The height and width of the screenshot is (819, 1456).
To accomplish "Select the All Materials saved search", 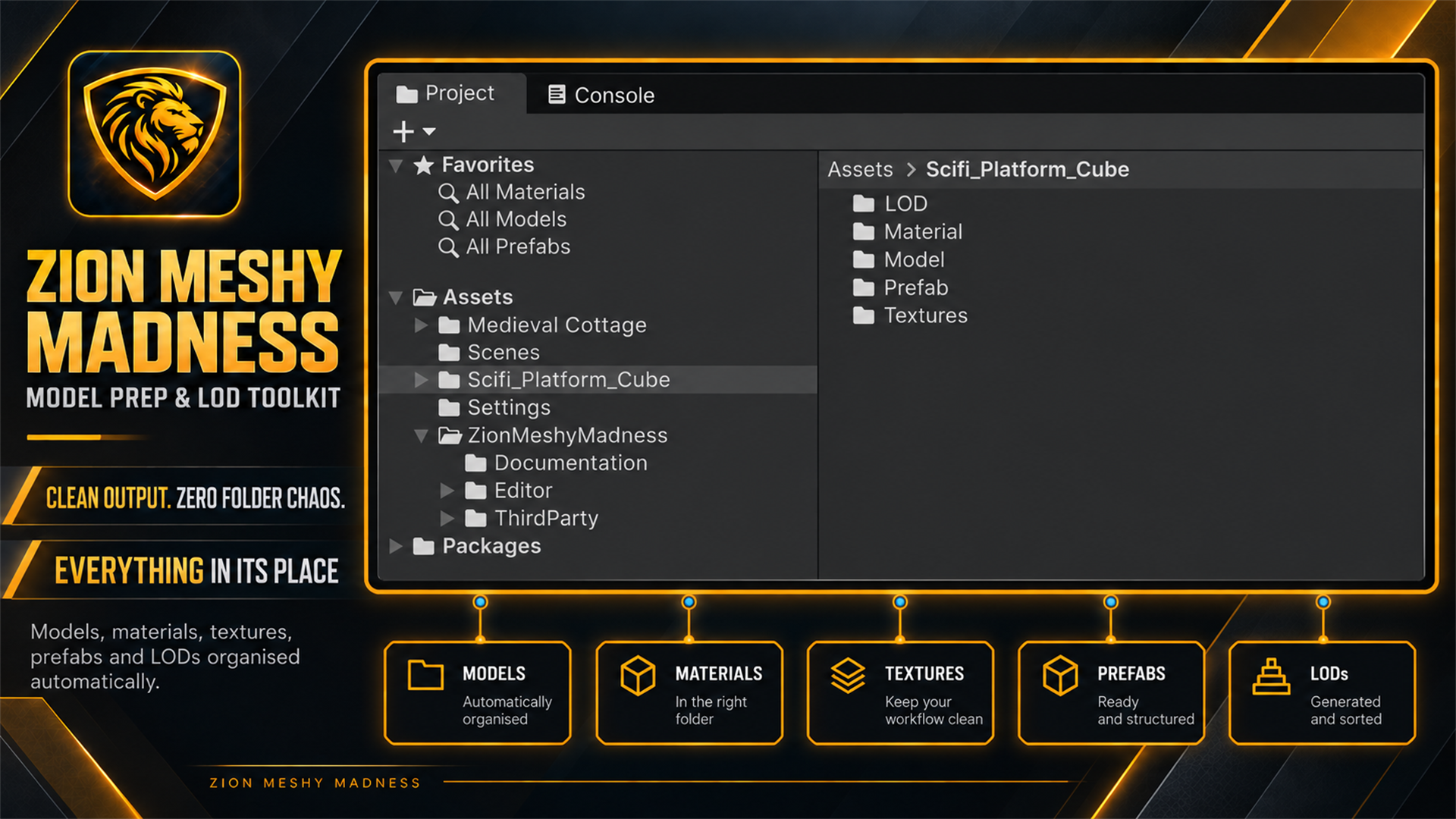I will tap(526, 193).
